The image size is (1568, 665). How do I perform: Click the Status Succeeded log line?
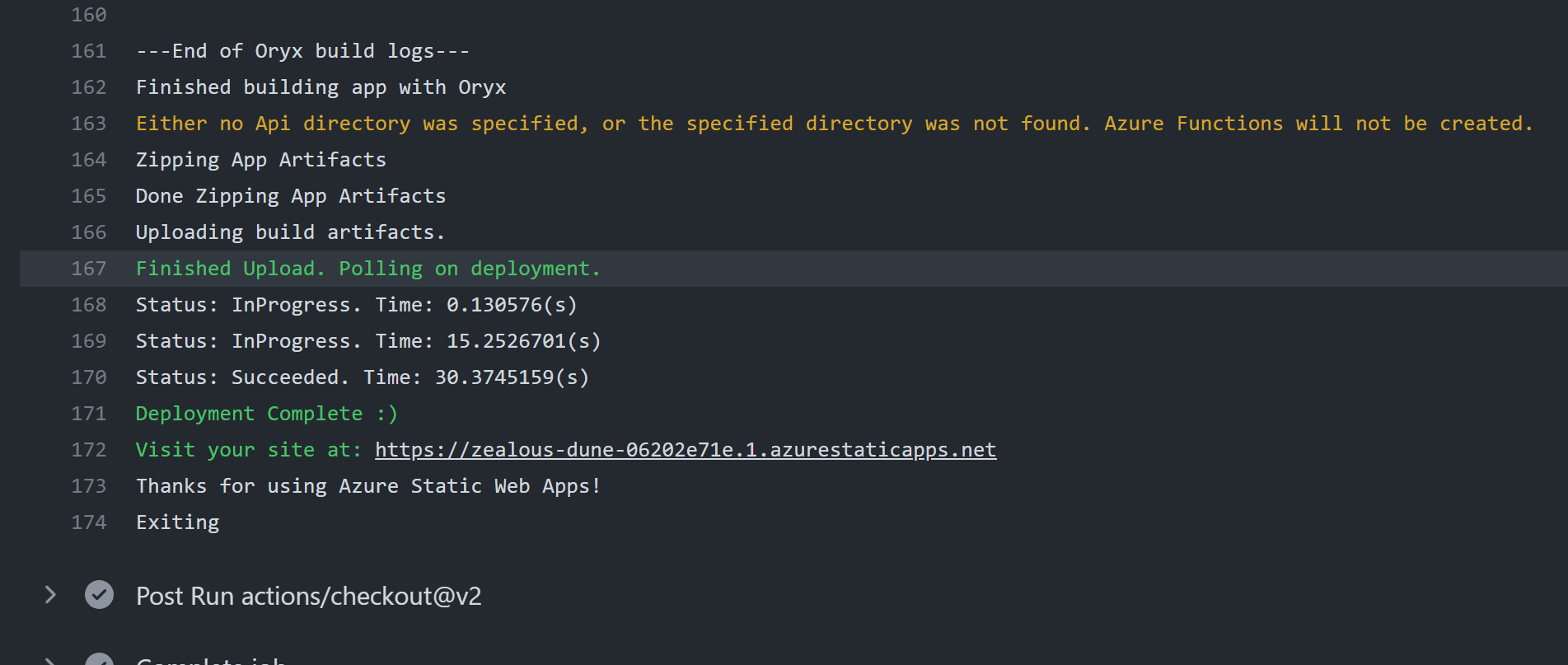(x=363, y=377)
